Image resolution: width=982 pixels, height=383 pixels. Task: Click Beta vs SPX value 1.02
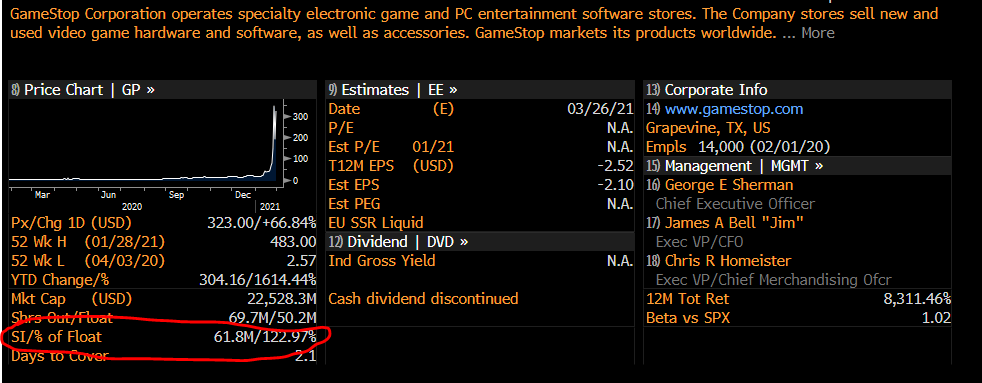coord(936,318)
